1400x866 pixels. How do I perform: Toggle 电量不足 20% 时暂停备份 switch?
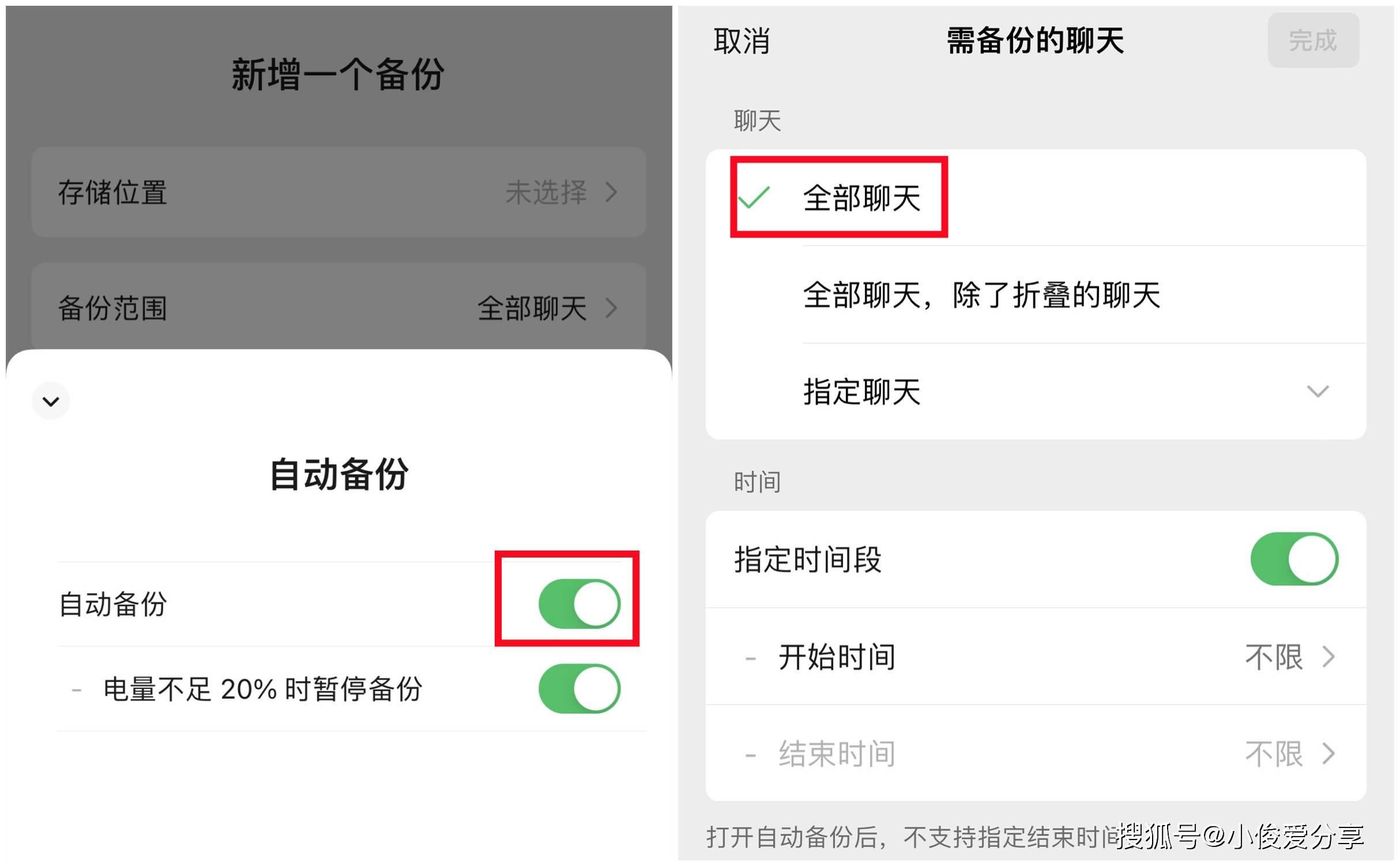579,688
